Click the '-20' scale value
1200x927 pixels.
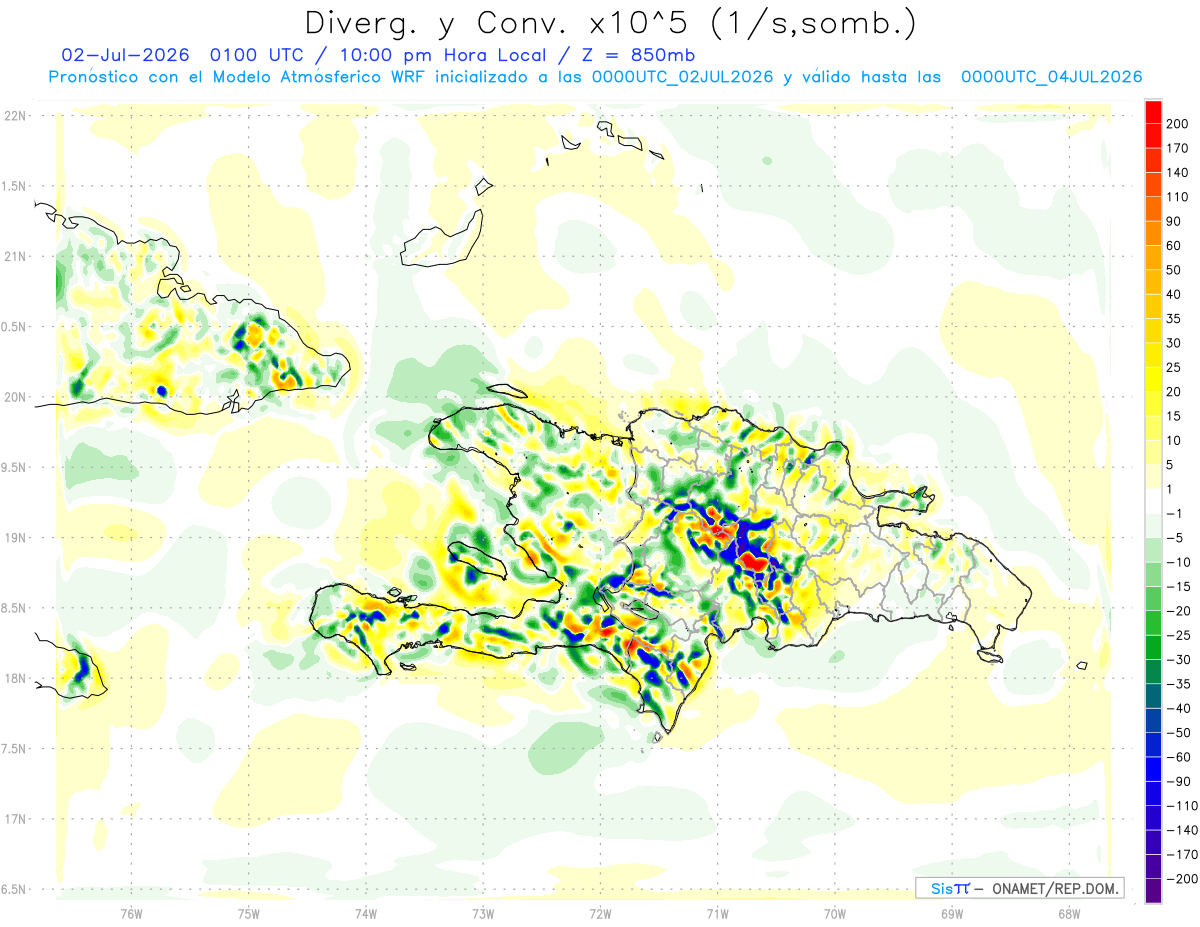(1181, 611)
